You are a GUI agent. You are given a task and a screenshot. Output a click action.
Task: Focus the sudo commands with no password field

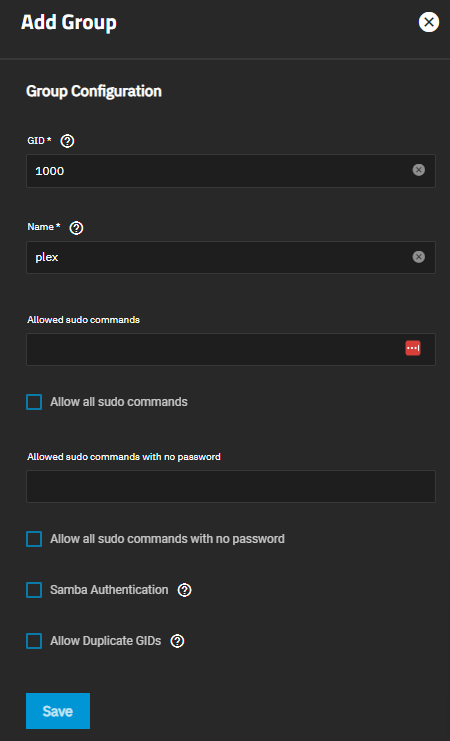[231, 486]
